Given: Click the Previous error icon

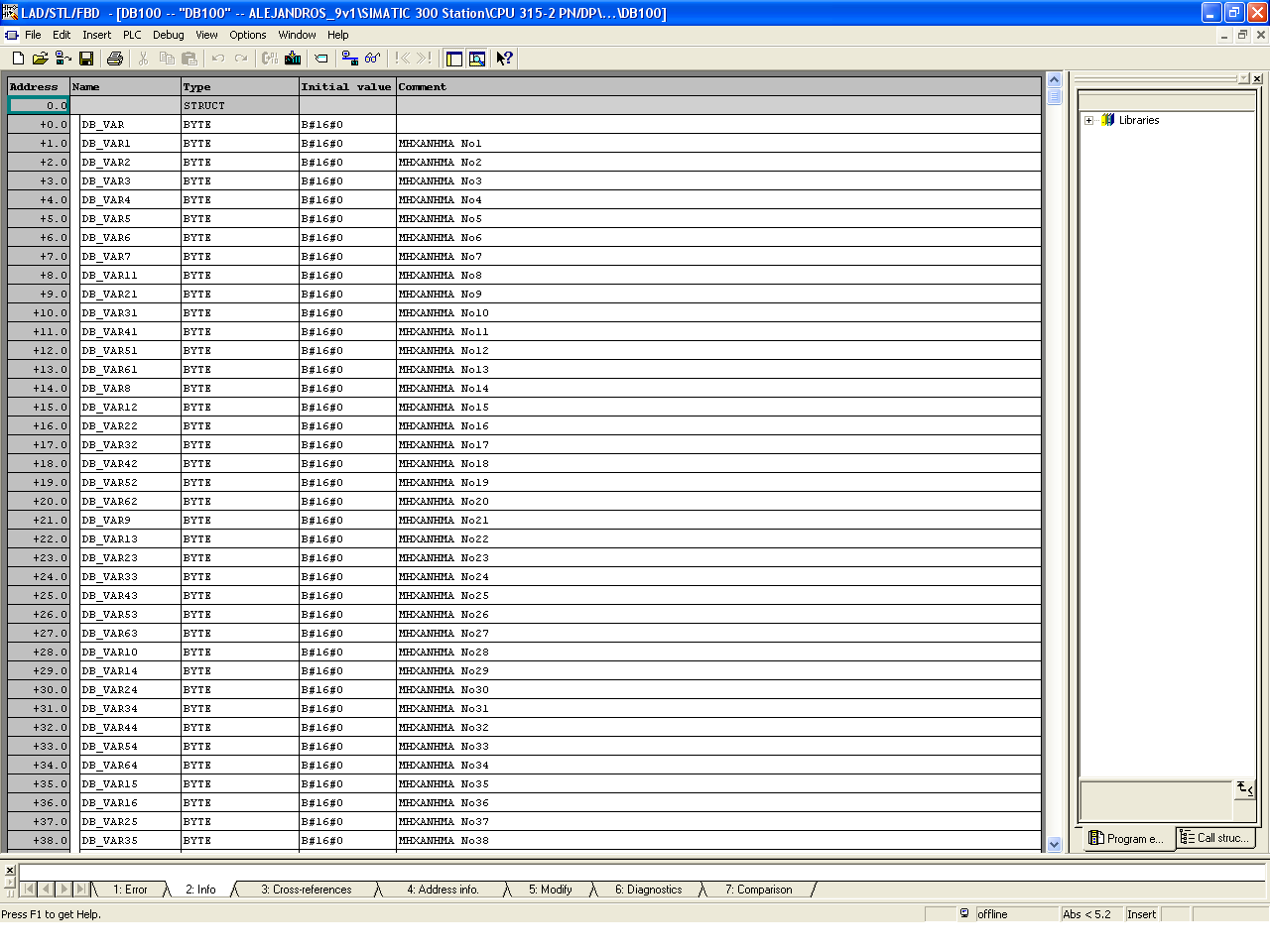Looking at the screenshot, I should click(x=402, y=59).
